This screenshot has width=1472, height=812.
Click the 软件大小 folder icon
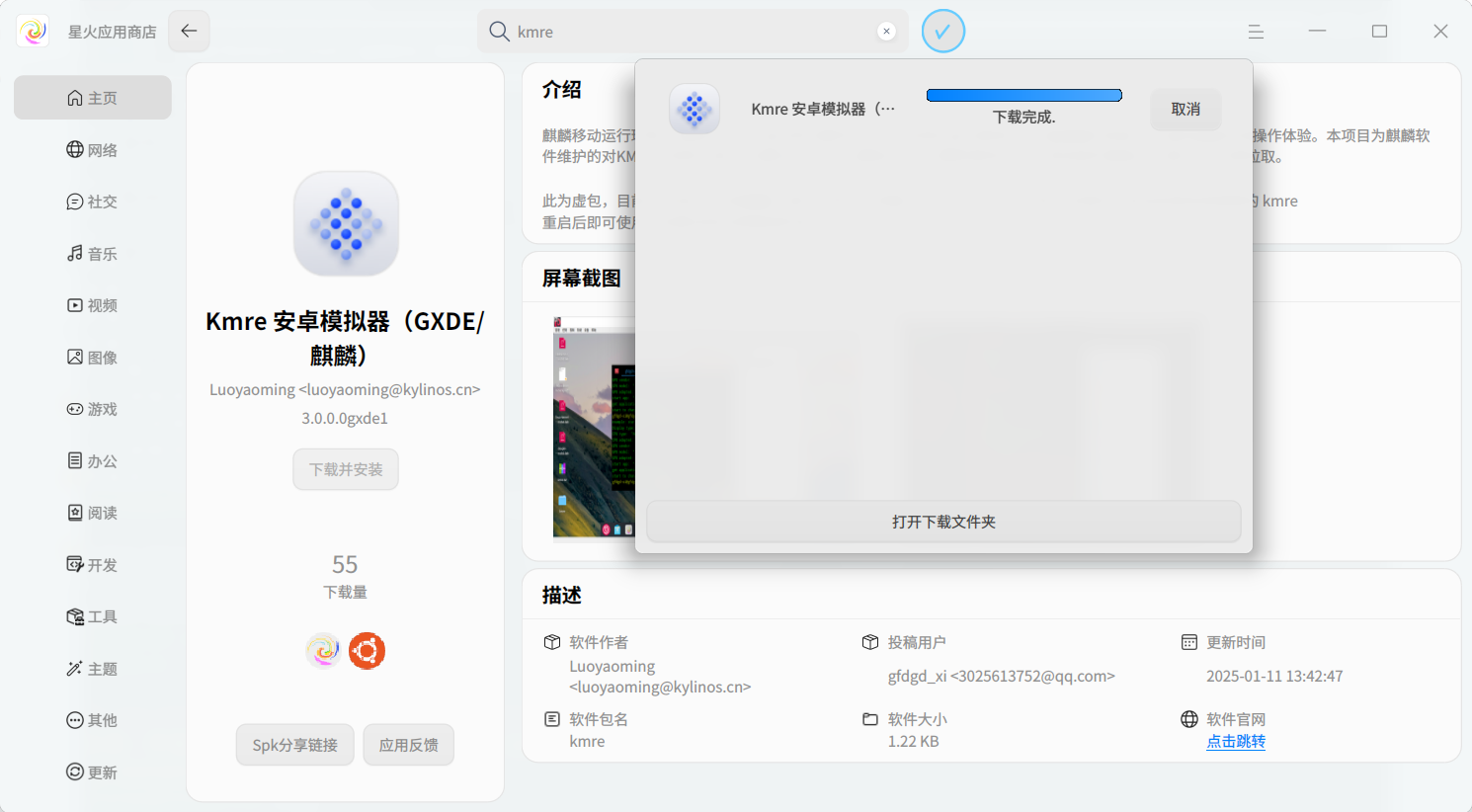click(870, 719)
